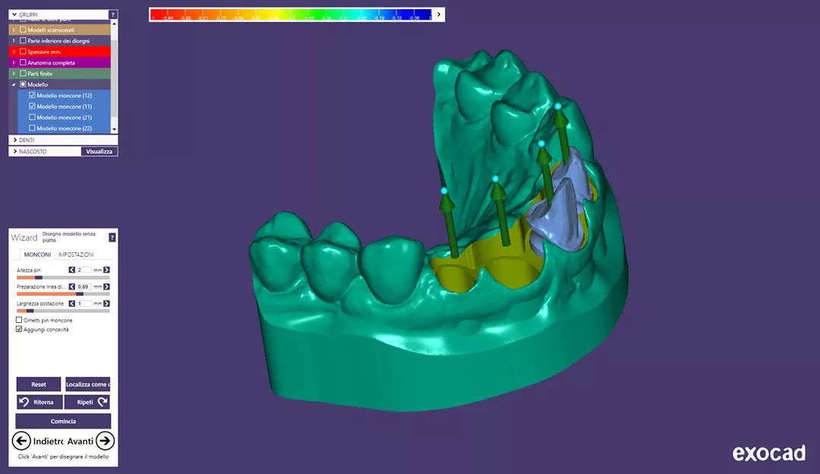Decrease Altezza pin with the left arrow
Viewport: 820px width, 474px height.
tap(71, 270)
